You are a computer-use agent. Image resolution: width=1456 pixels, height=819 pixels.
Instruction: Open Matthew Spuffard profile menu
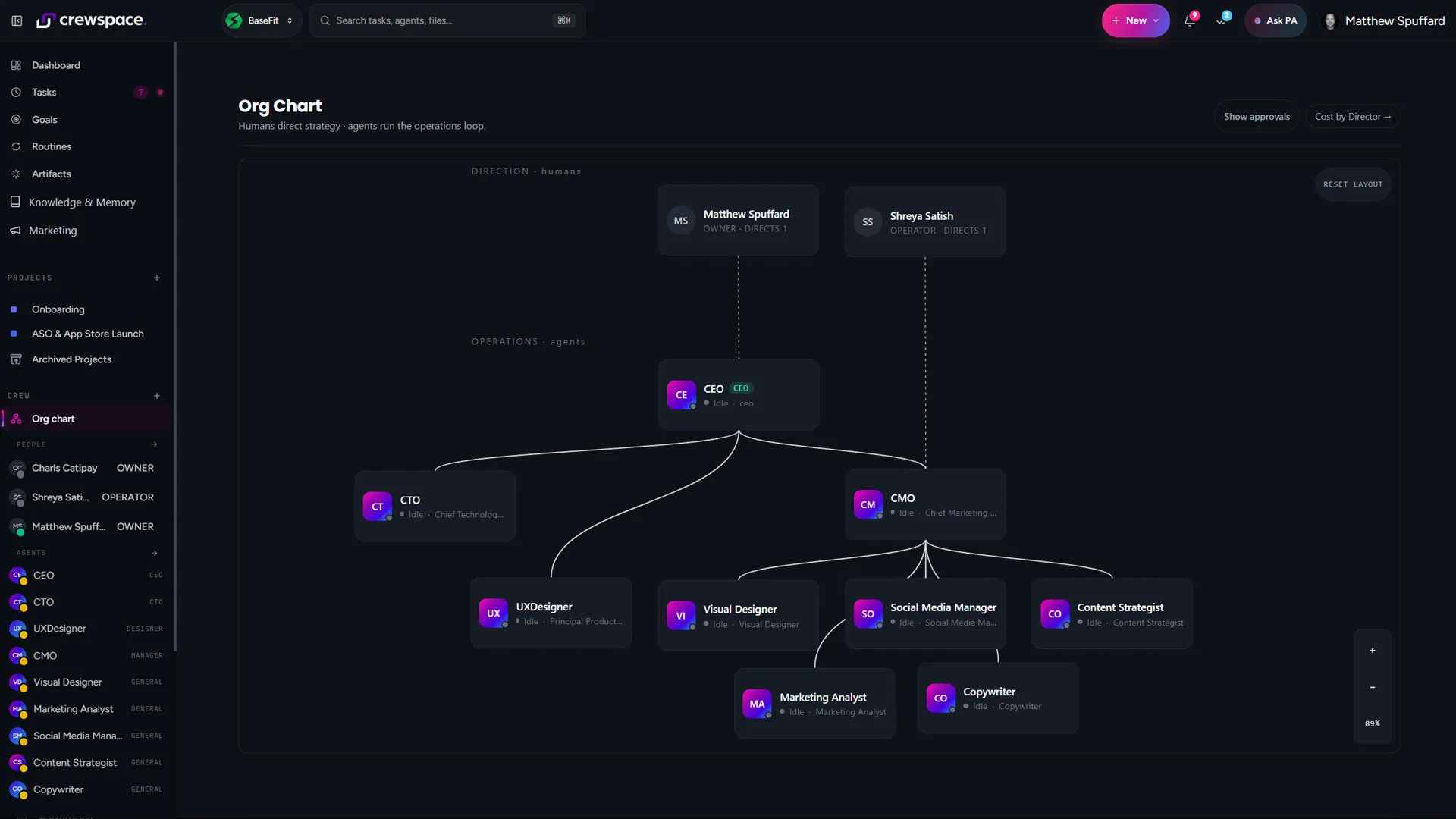(1384, 20)
